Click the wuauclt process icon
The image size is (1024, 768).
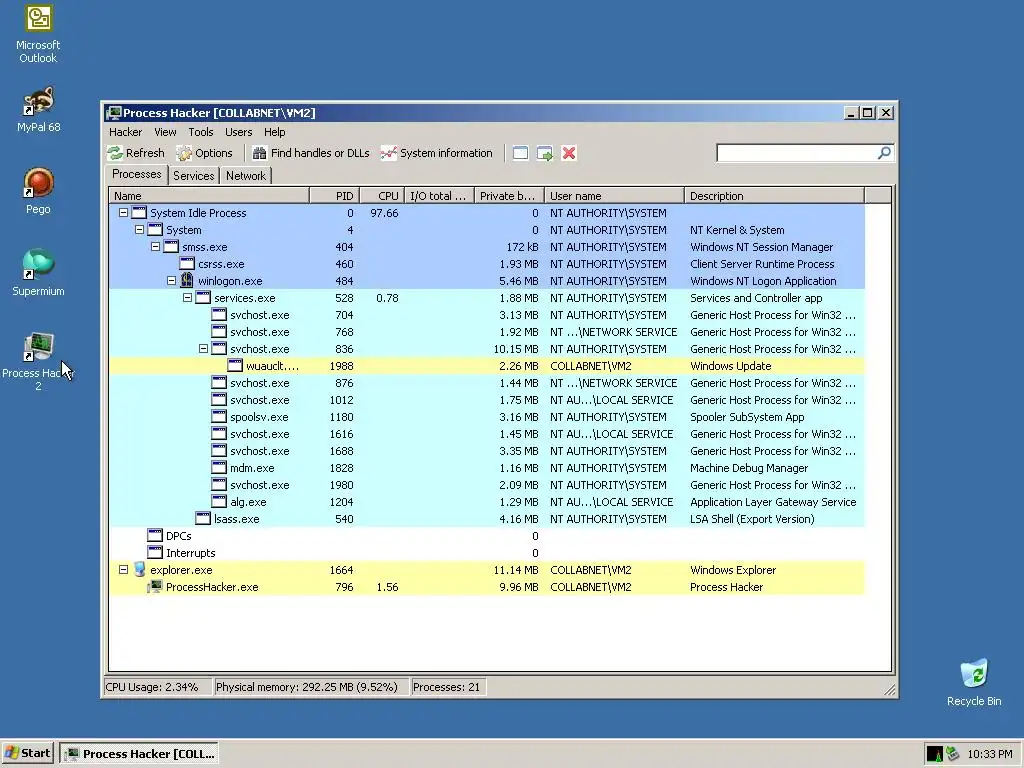point(235,366)
